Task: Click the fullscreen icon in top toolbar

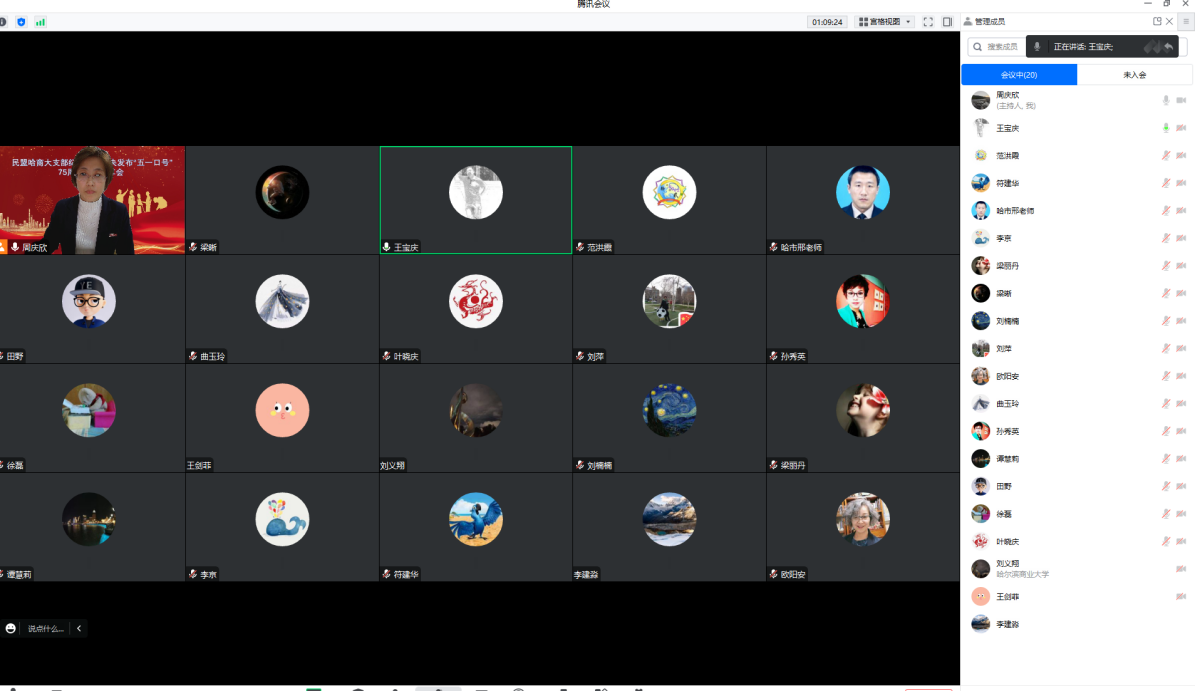Action: point(928,21)
